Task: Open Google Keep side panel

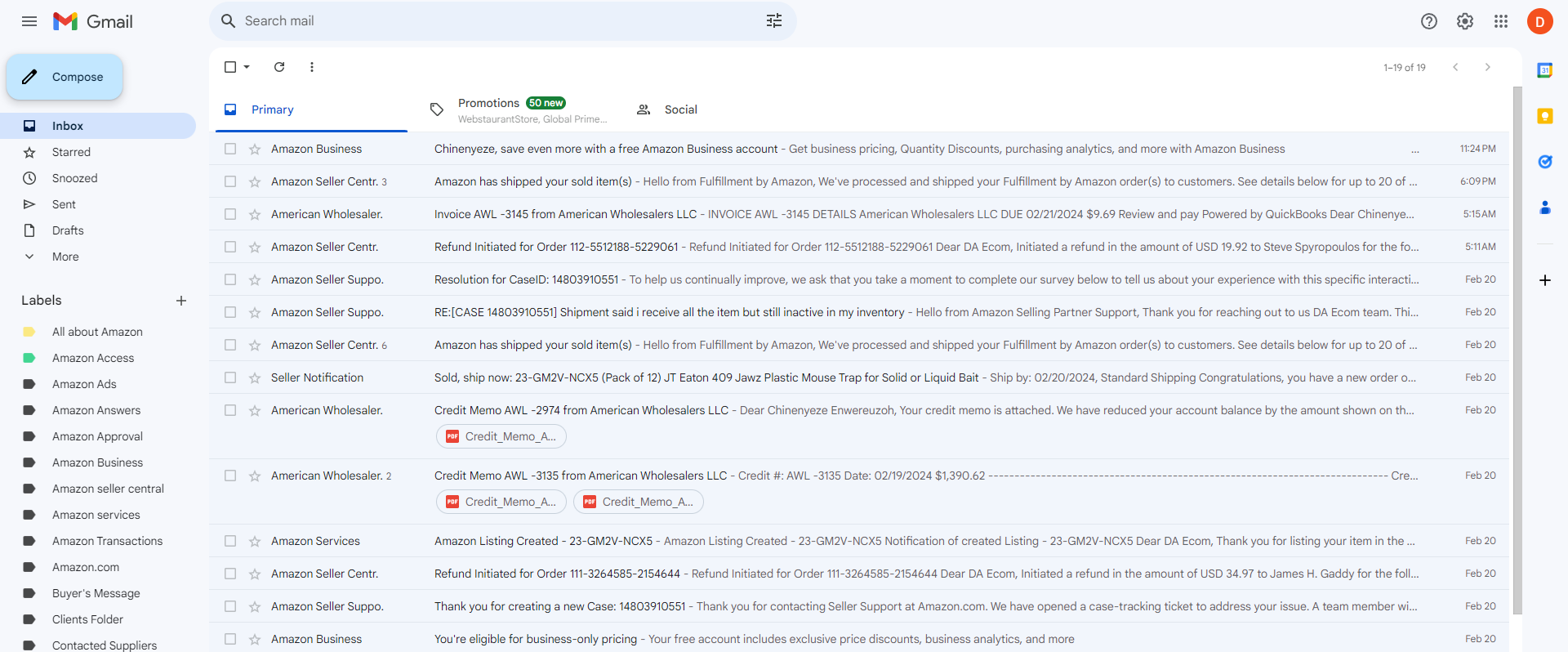Action: 1545,116
